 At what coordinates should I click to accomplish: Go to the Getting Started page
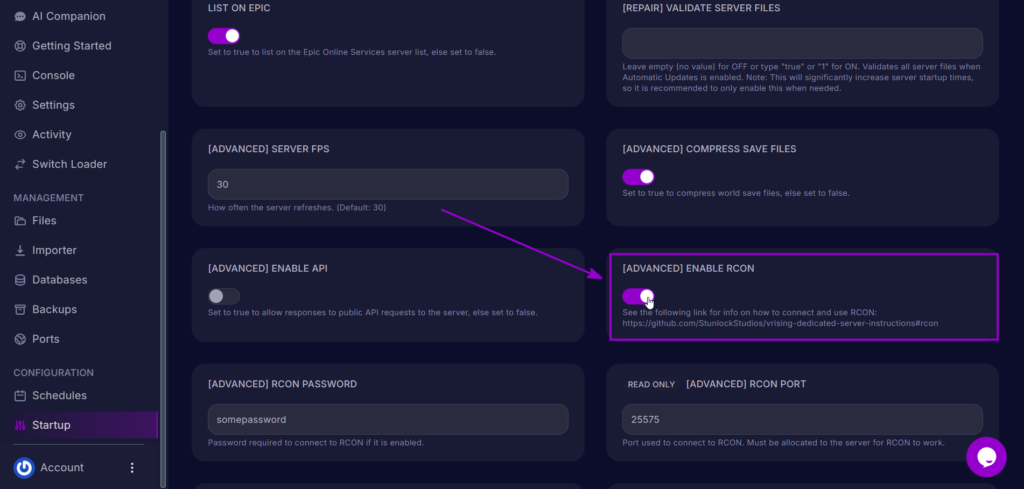(72, 46)
